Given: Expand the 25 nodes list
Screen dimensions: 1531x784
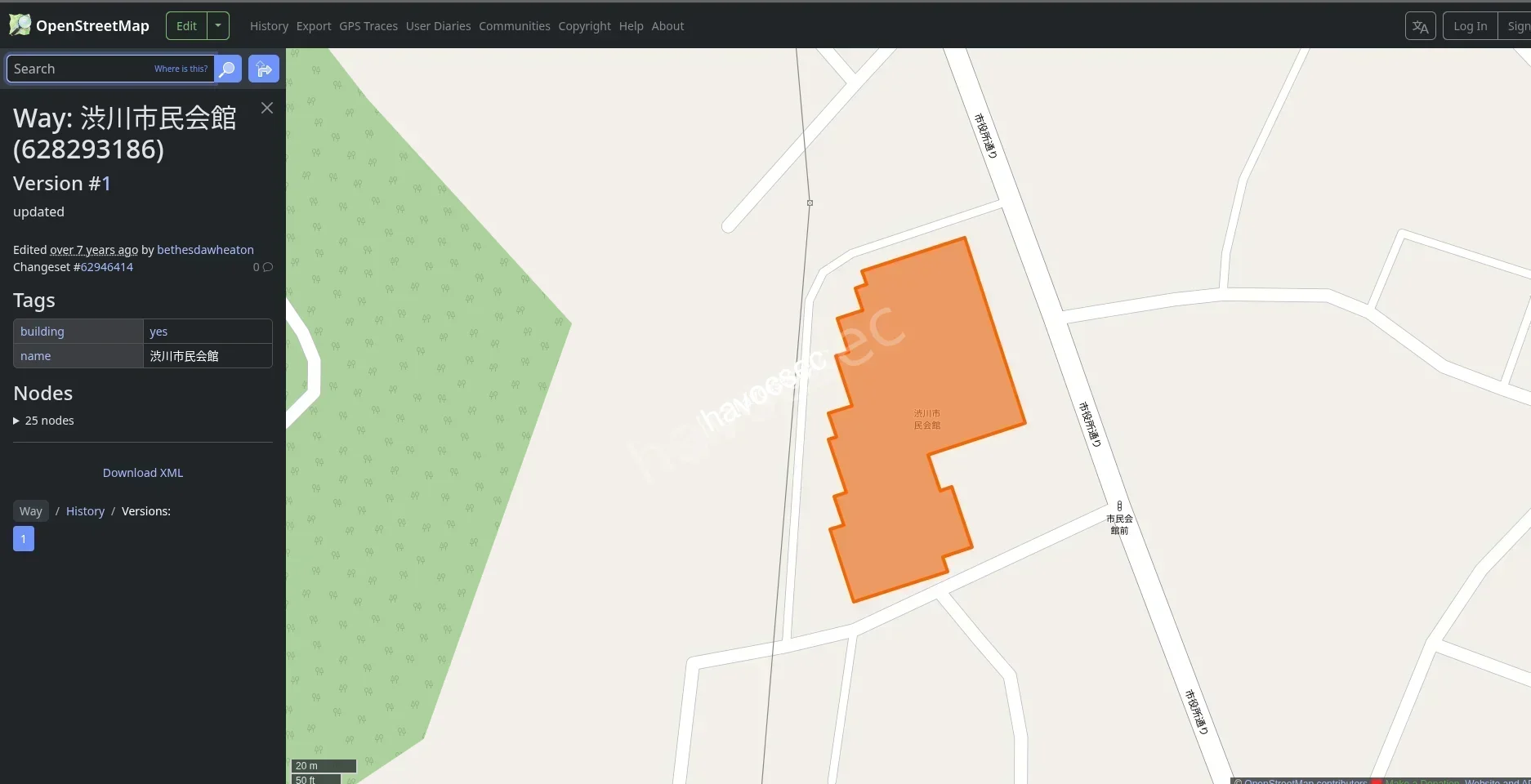Looking at the screenshot, I should 43,420.
